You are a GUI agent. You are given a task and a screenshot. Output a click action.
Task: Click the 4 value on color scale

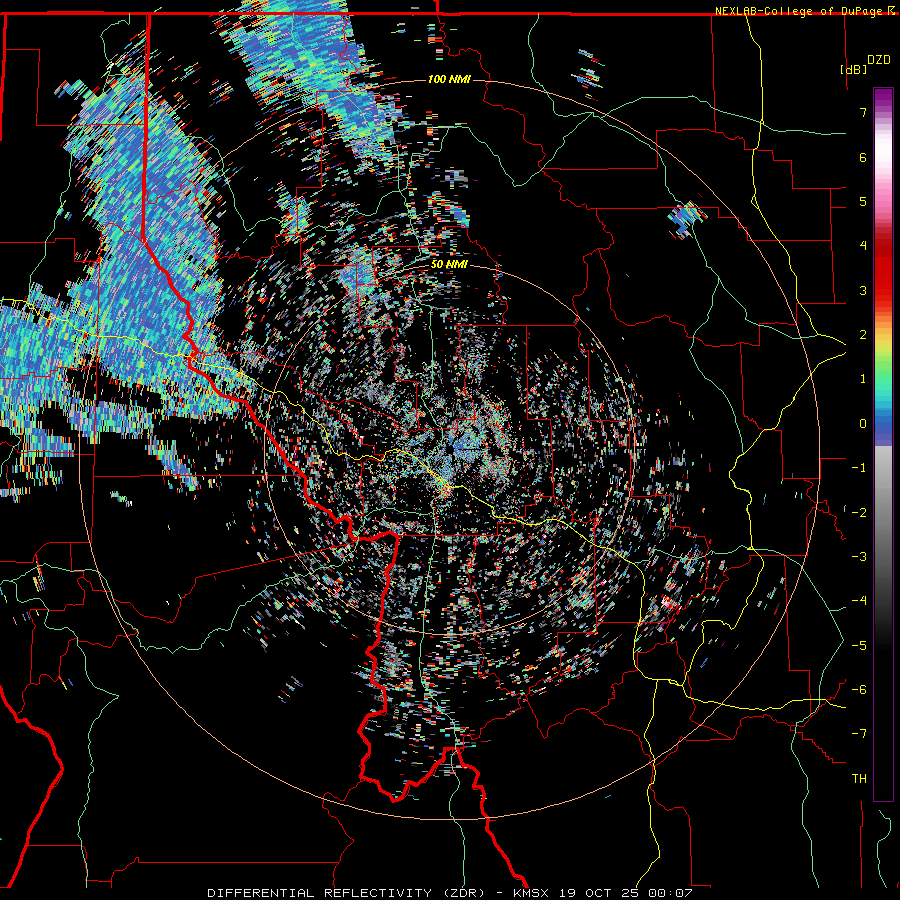tap(863, 246)
